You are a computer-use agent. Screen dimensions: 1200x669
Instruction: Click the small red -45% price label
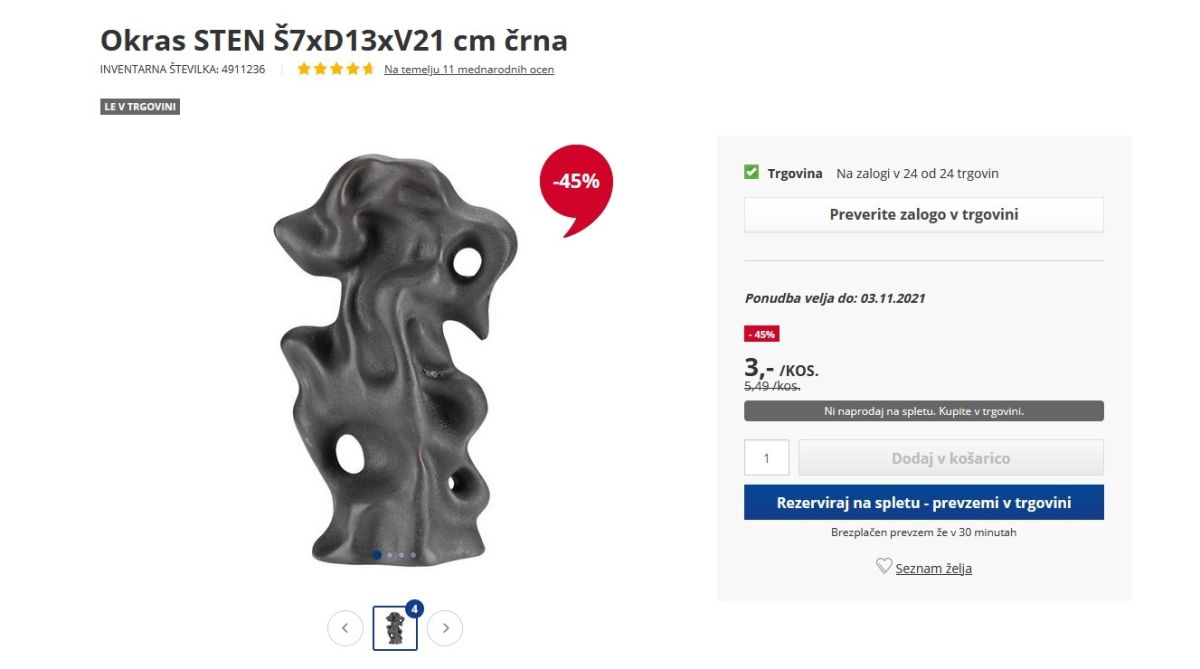[x=761, y=334]
